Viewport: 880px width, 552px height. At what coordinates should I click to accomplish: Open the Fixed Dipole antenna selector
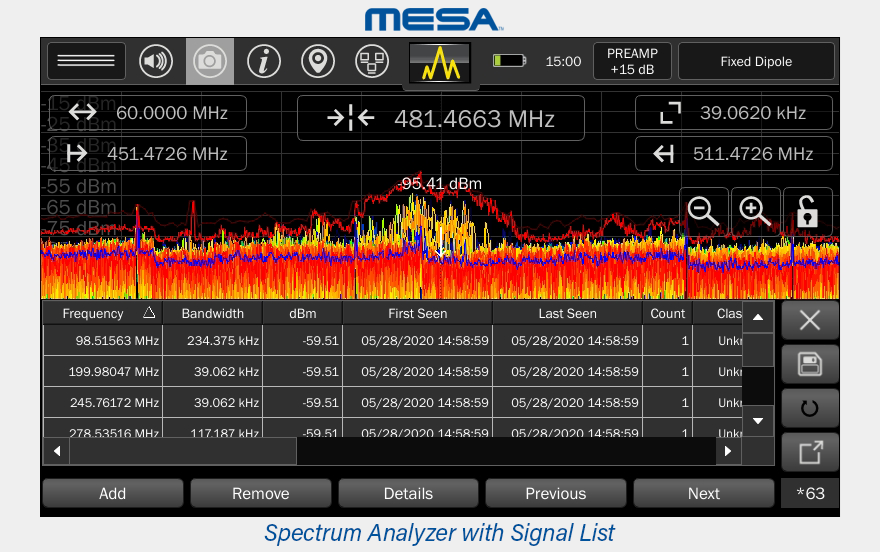click(x=756, y=61)
